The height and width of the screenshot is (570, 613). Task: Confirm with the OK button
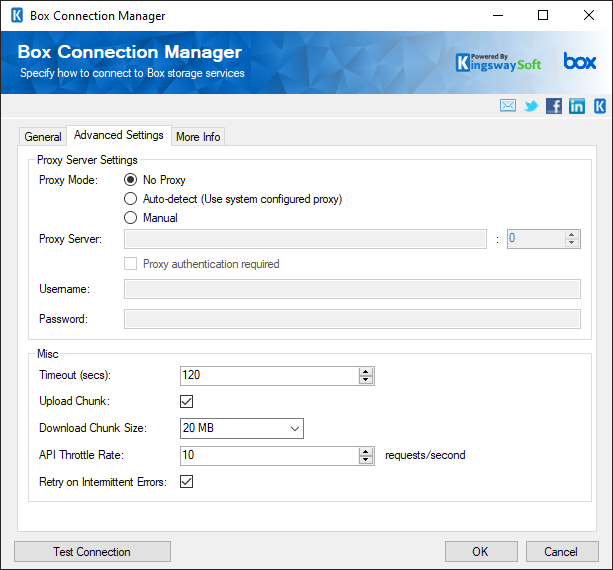[x=481, y=552]
